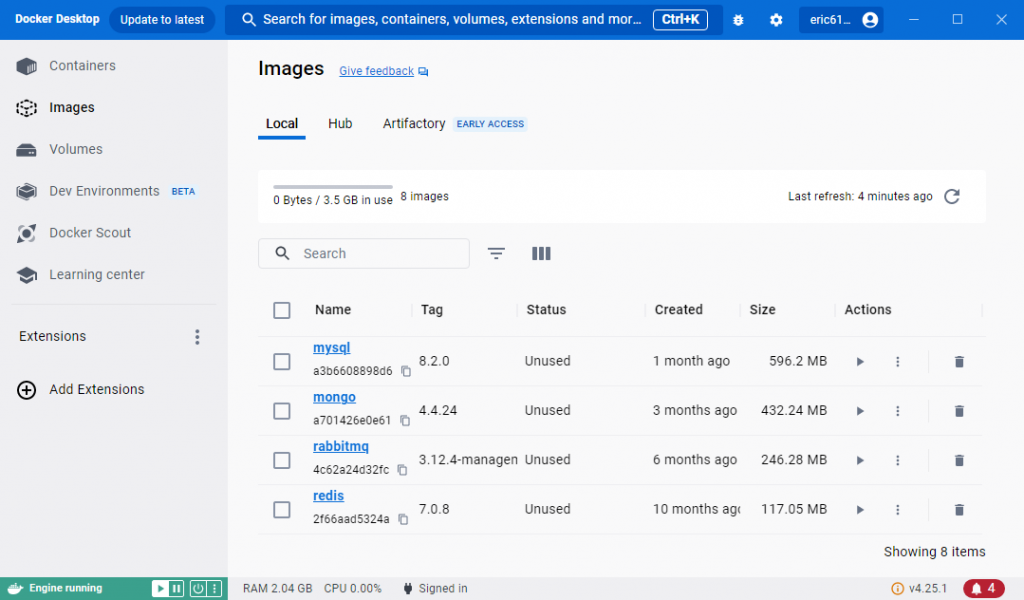Open the mongo image link
The image size is (1024, 600).
pos(334,397)
